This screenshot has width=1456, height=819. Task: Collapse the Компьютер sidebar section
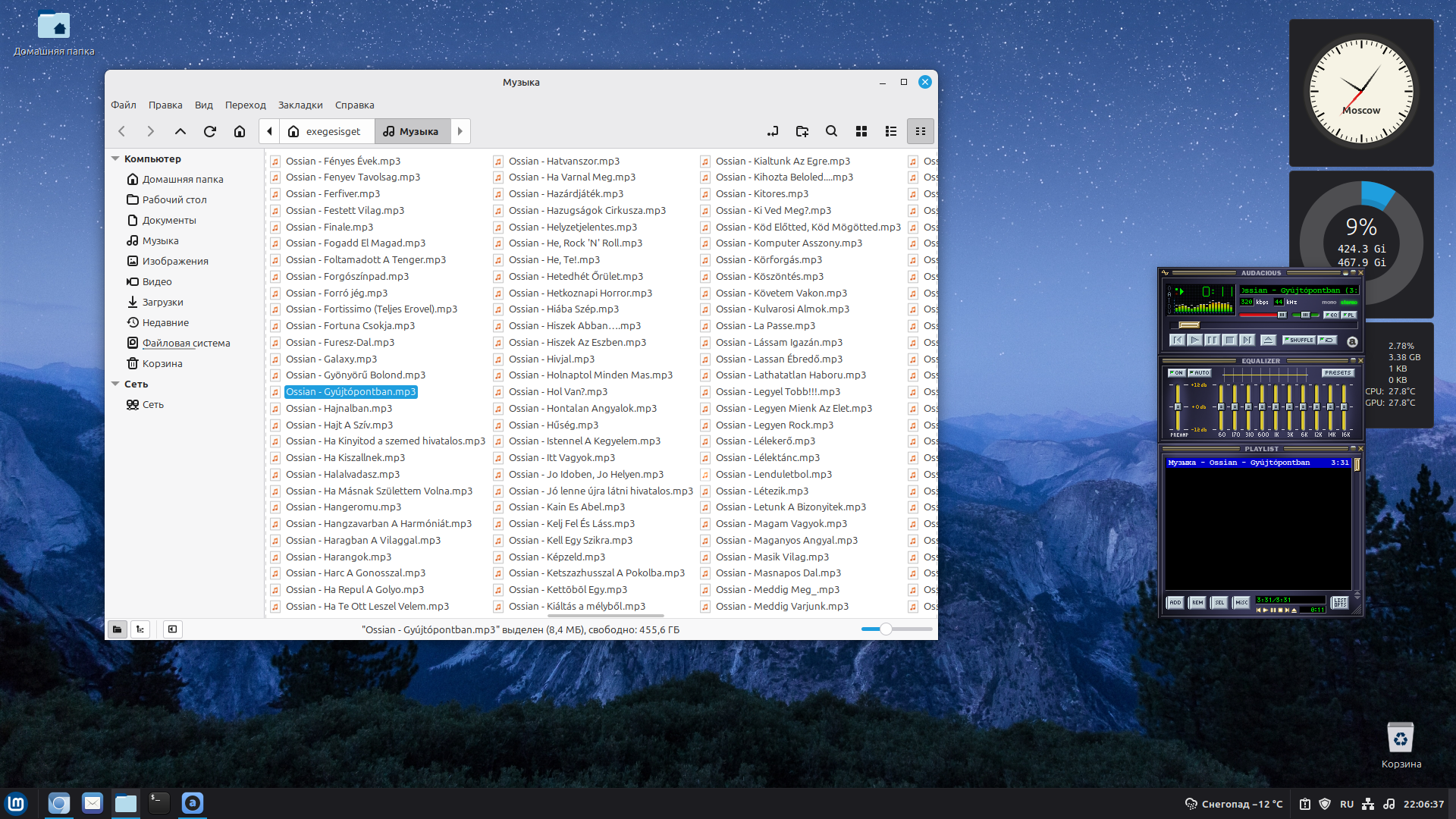115,159
